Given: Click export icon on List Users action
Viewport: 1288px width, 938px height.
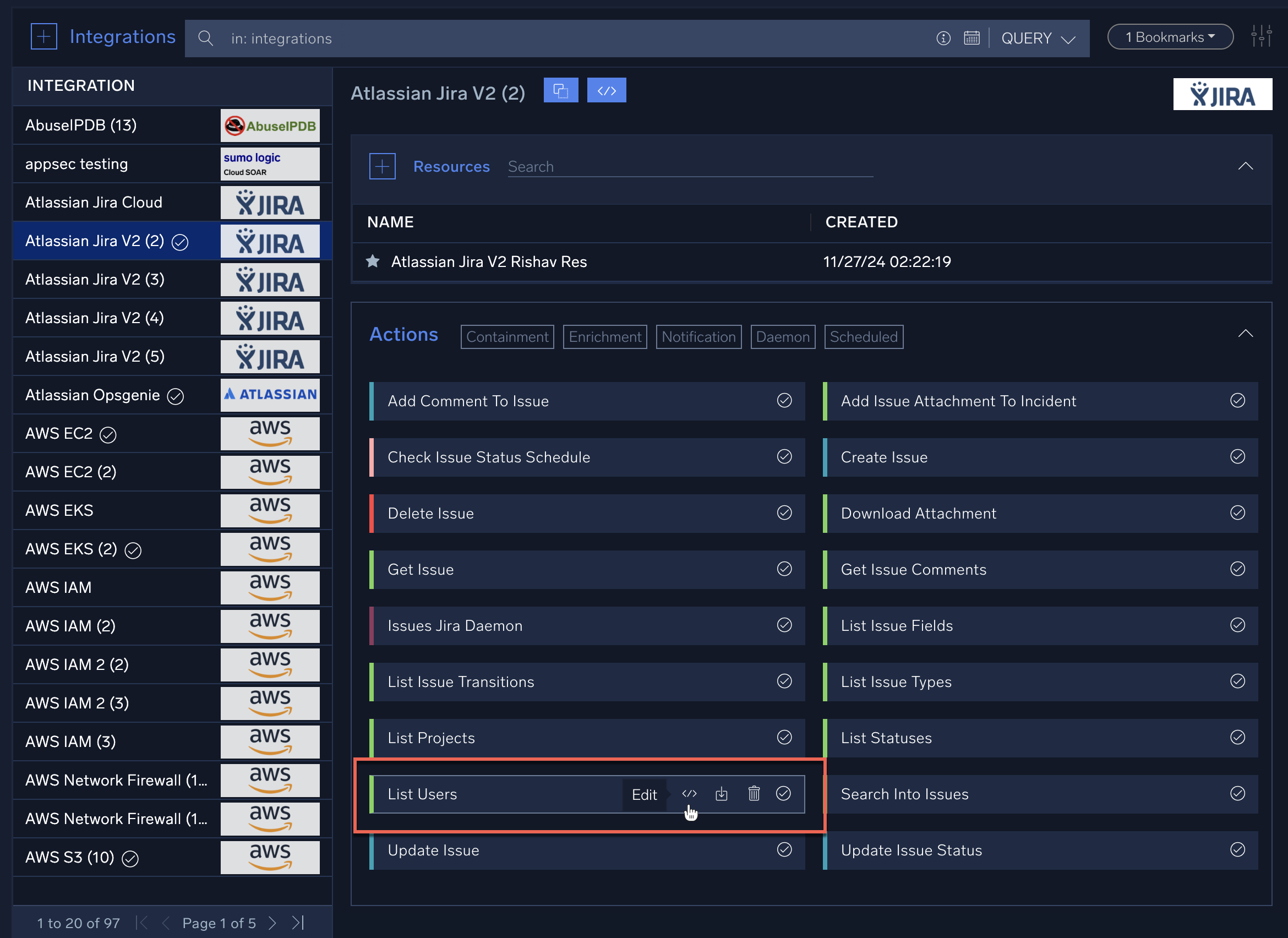Looking at the screenshot, I should click(721, 793).
